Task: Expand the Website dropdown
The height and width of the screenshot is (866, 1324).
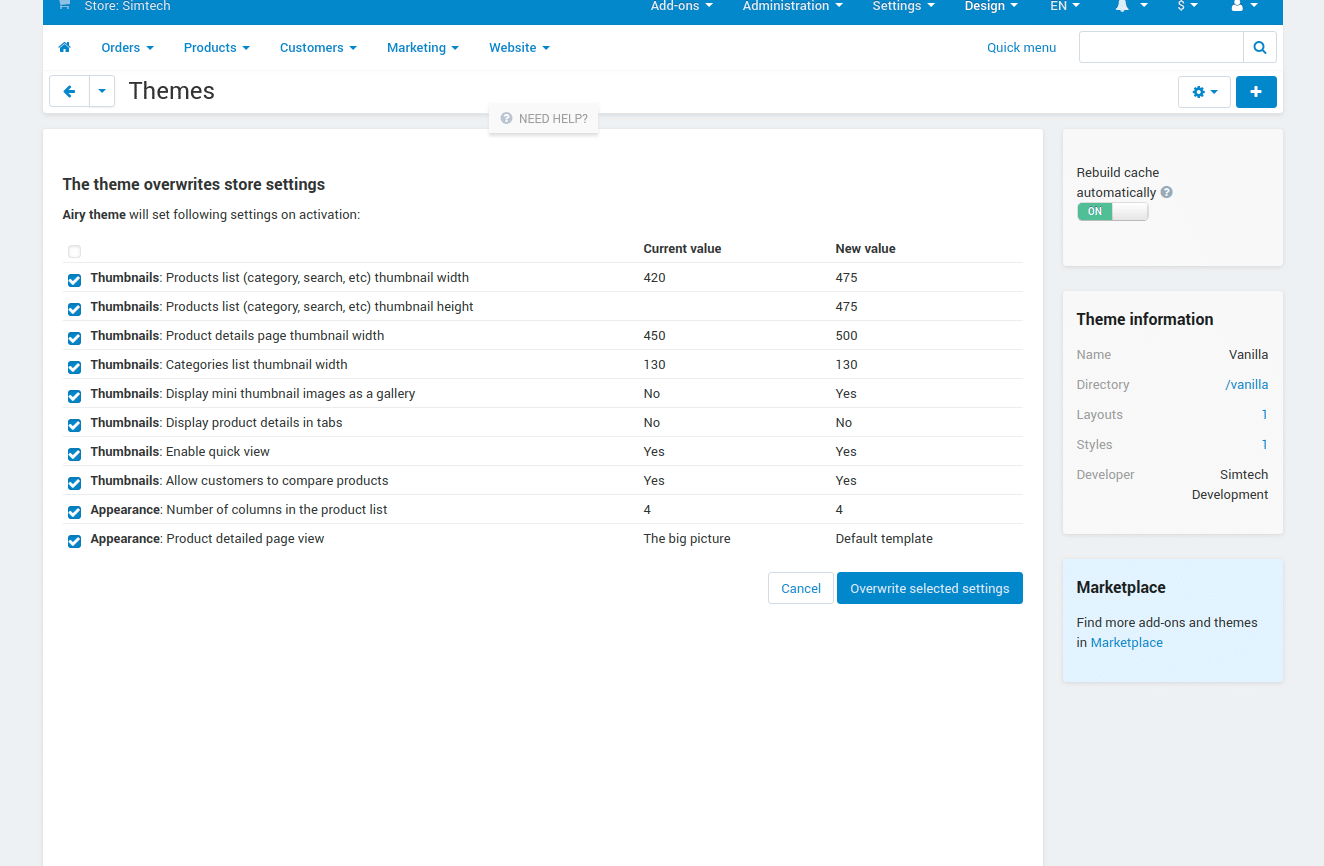Action: point(518,47)
